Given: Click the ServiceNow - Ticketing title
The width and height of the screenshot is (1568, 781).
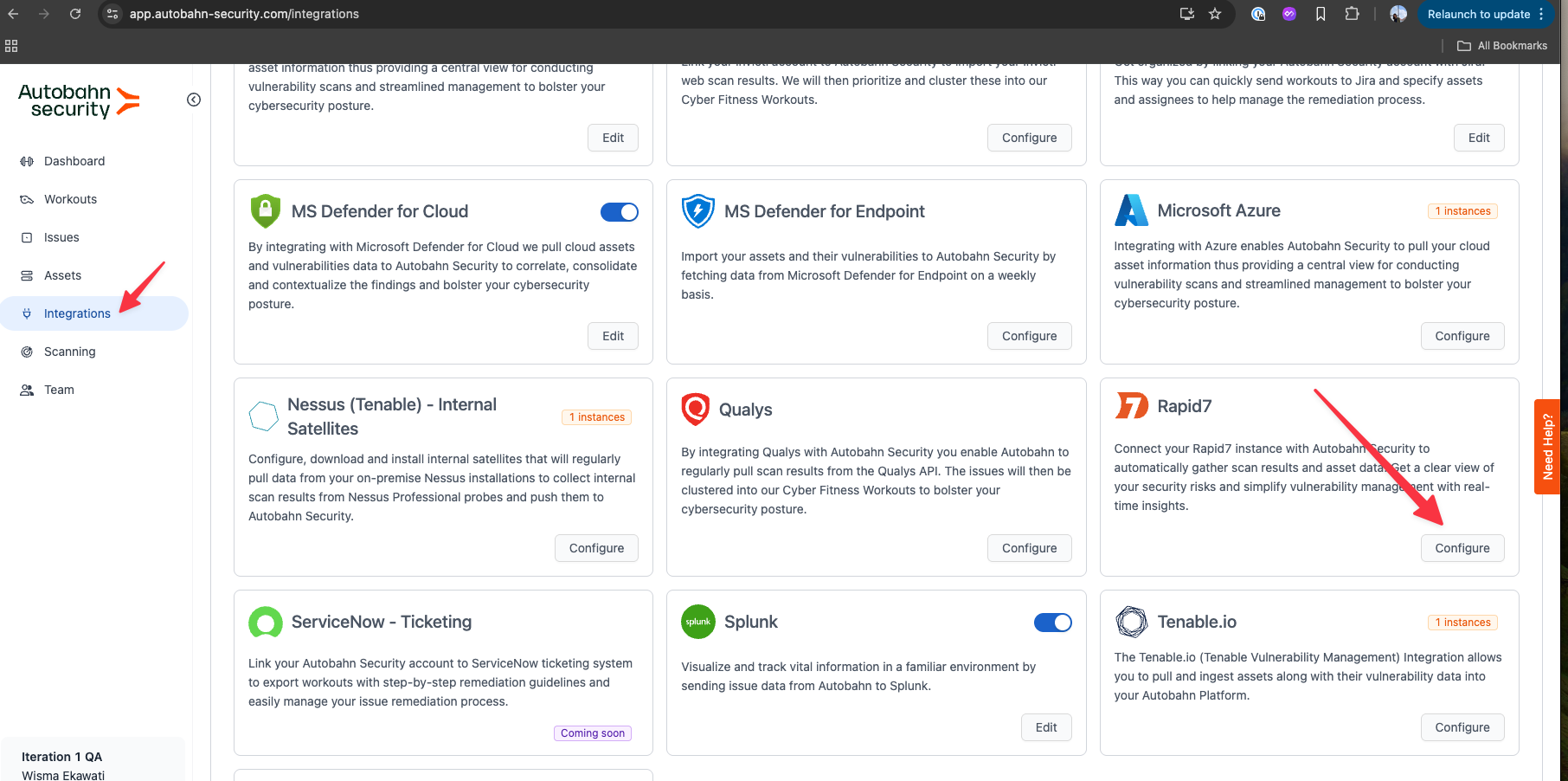Looking at the screenshot, I should tap(382, 622).
